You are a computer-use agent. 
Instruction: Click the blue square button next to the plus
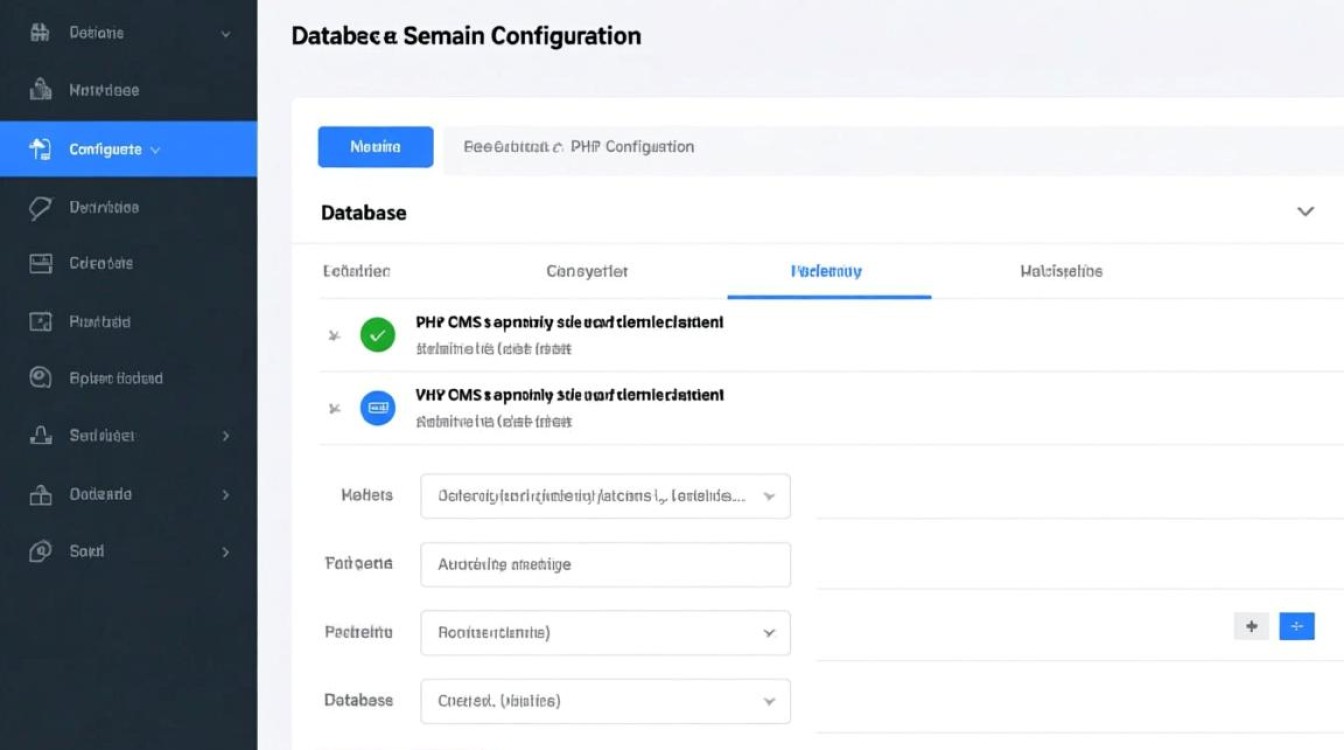tap(1297, 626)
